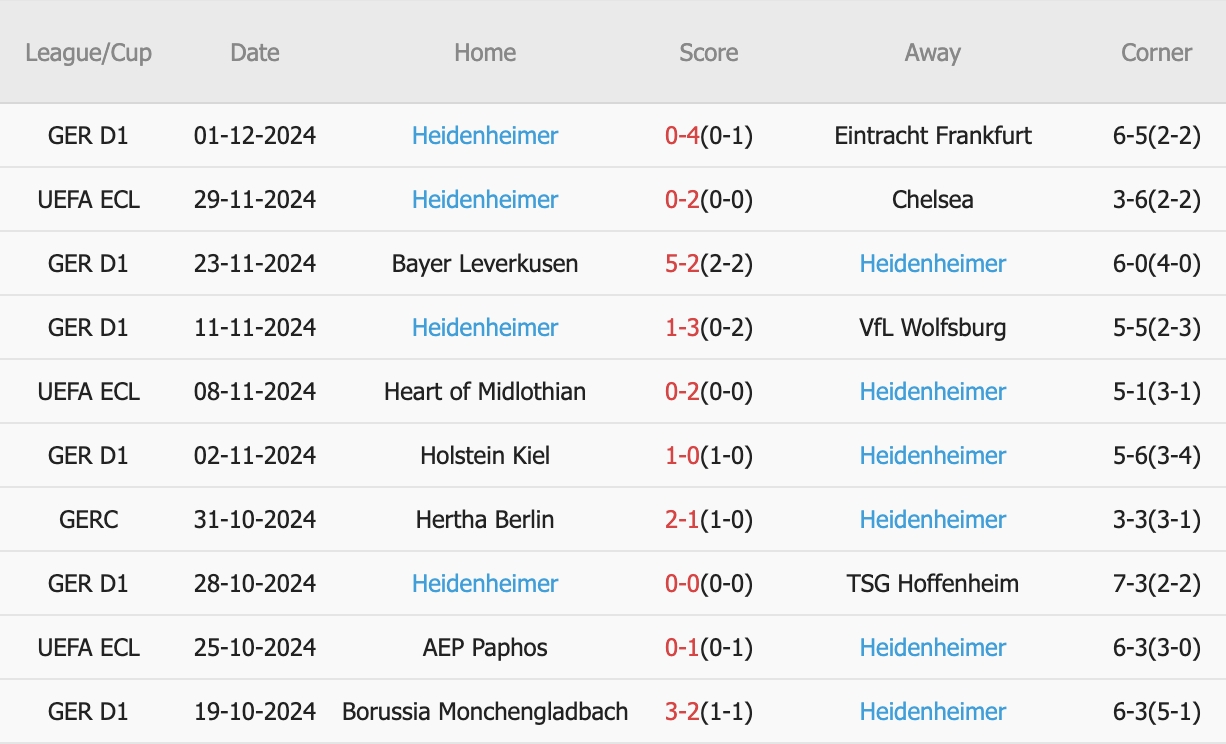Open Heidenheimer link in VfL Wolfsburg row

point(485,328)
